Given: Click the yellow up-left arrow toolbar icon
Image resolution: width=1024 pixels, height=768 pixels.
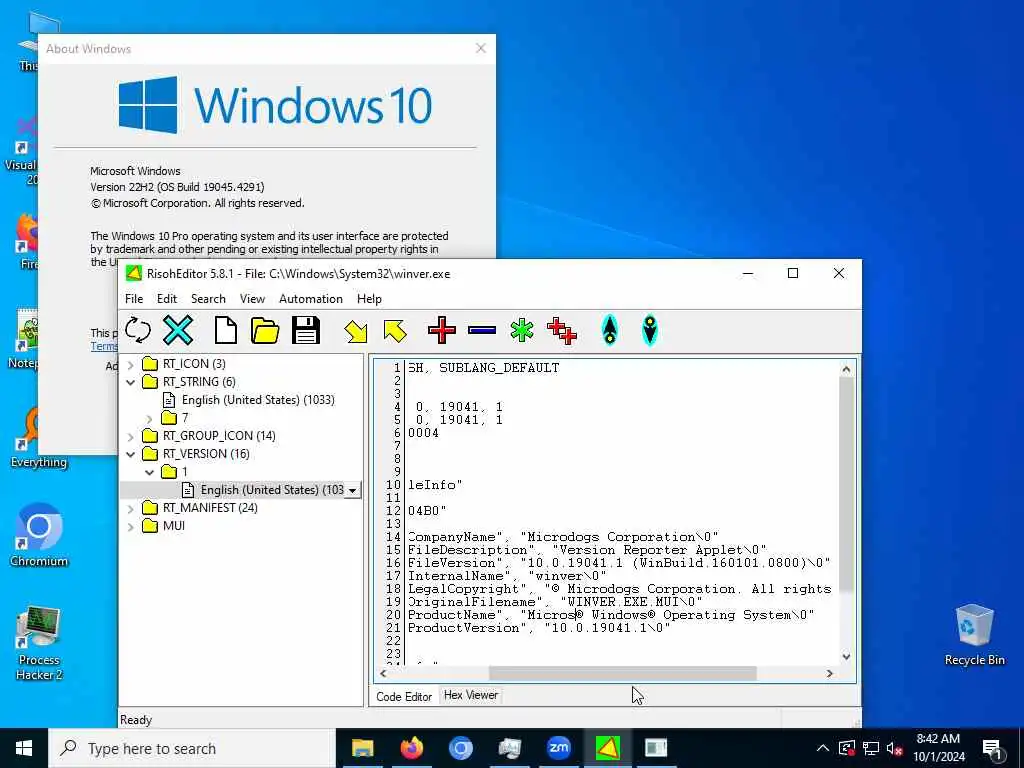Looking at the screenshot, I should pos(395,331).
